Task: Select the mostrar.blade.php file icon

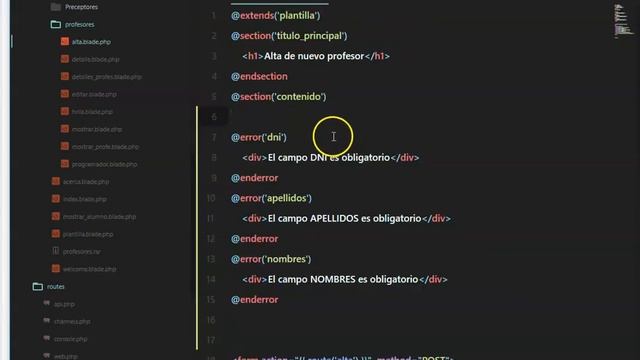Action: (64, 129)
